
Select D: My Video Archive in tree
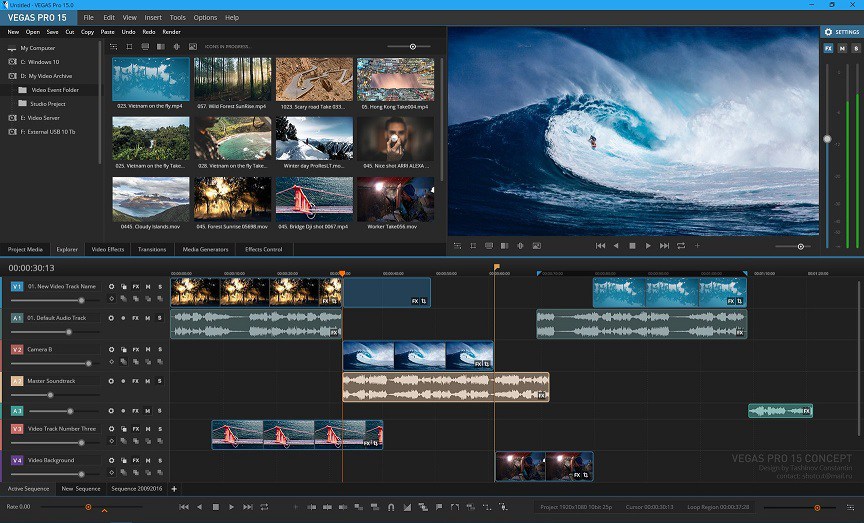coord(46,76)
